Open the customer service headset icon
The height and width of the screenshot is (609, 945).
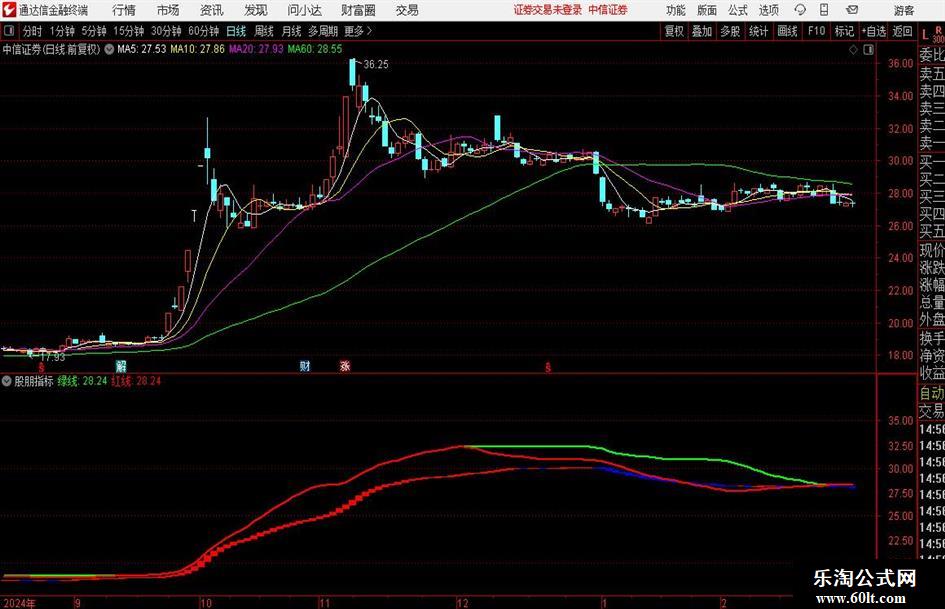[800, 10]
